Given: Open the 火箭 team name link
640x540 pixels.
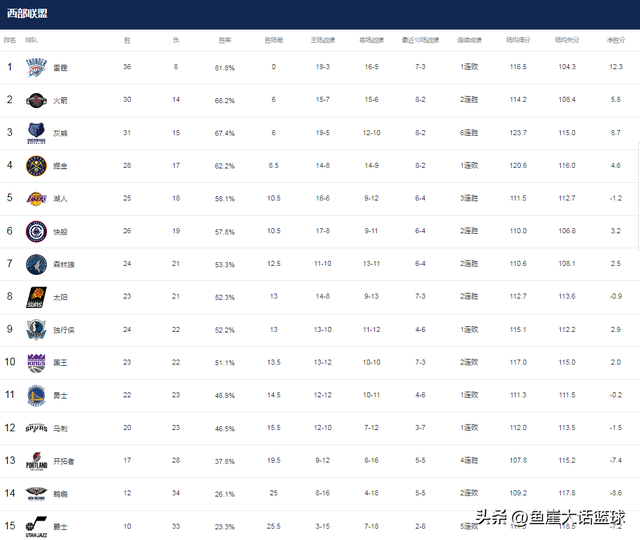Looking at the screenshot, I should coord(60,100).
